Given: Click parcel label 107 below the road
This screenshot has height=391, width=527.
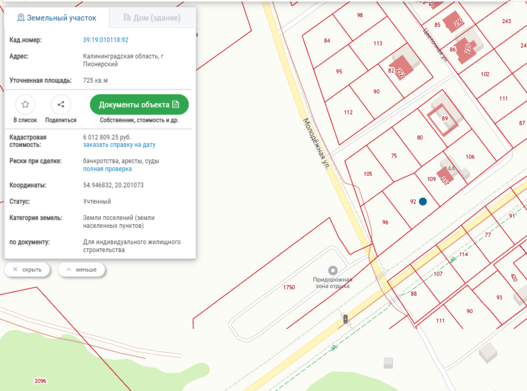Looking at the screenshot, I should 438,274.
